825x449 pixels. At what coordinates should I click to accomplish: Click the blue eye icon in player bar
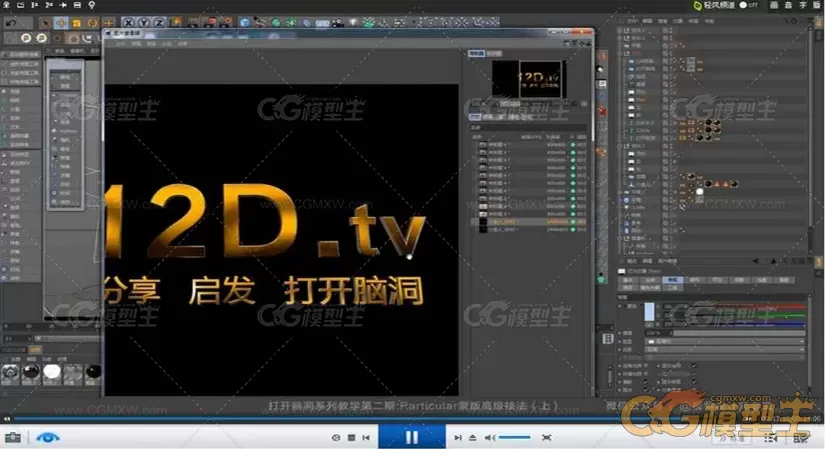(48, 437)
